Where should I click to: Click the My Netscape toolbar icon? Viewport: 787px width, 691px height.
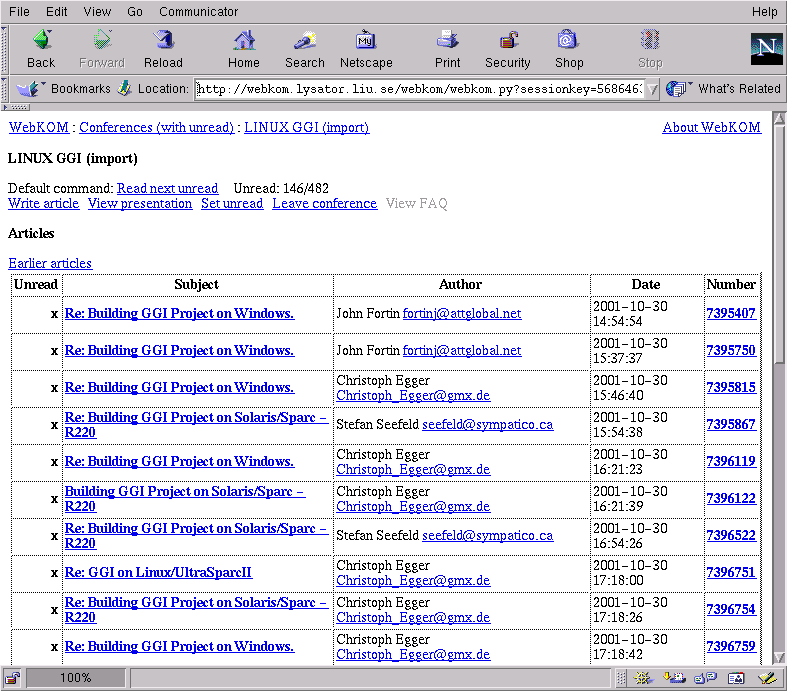click(366, 49)
